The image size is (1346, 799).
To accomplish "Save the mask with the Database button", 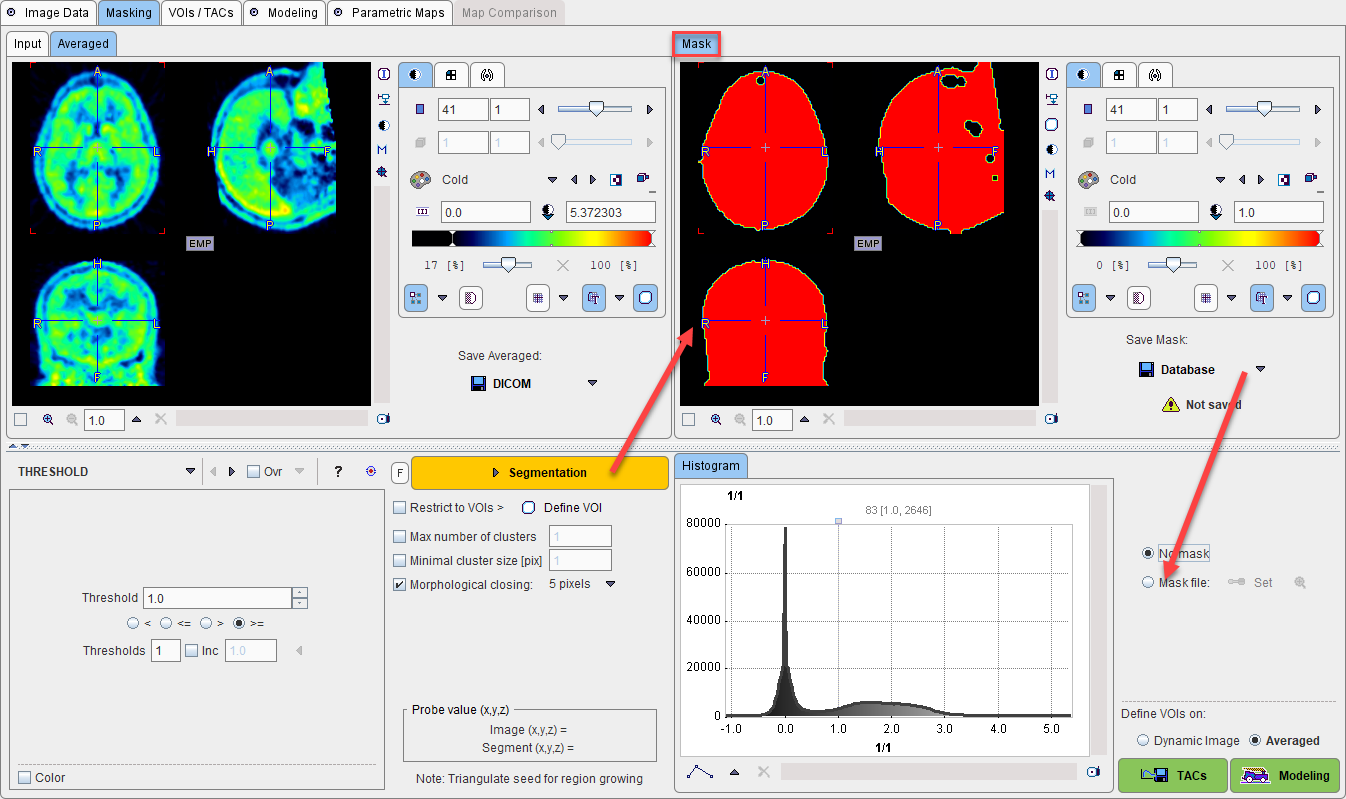I will click(1177, 369).
